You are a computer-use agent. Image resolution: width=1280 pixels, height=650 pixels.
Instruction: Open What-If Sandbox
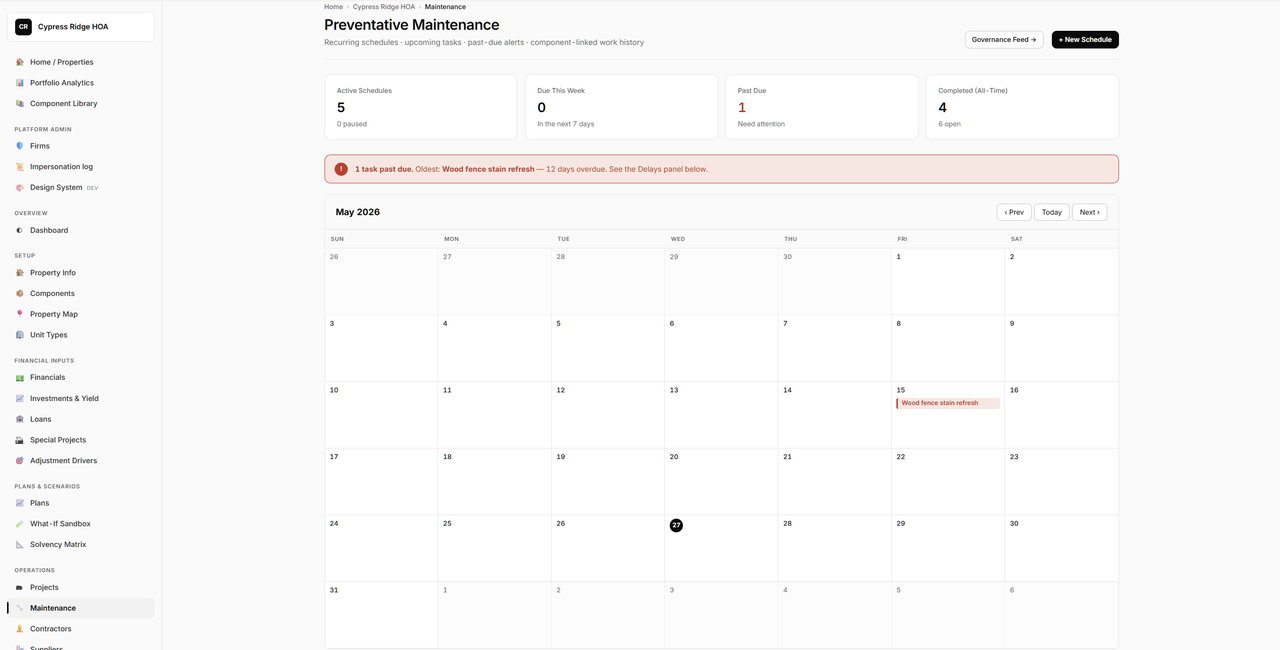tap(81, 524)
